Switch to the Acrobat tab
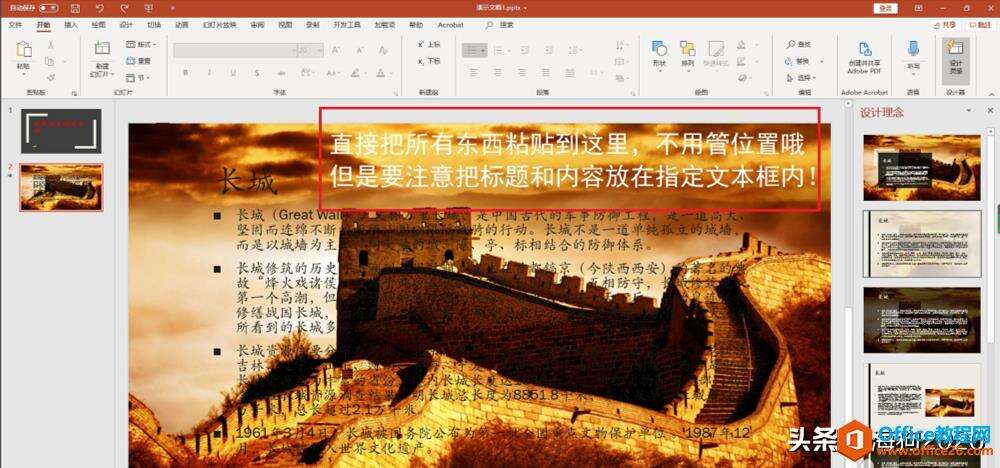The height and width of the screenshot is (468, 1000). tap(450, 25)
